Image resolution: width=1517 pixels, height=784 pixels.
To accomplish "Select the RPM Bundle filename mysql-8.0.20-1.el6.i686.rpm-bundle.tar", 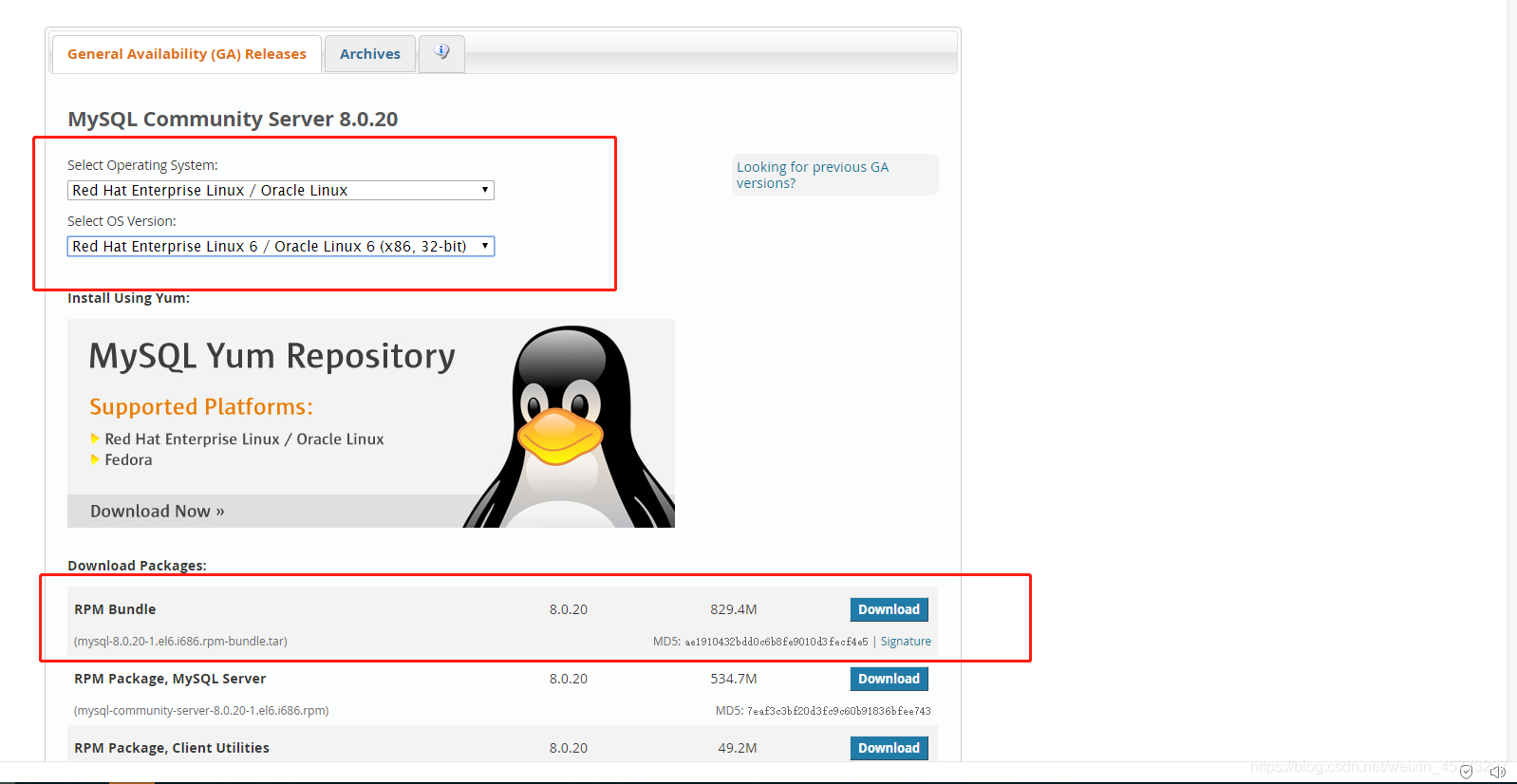I will 180,642.
